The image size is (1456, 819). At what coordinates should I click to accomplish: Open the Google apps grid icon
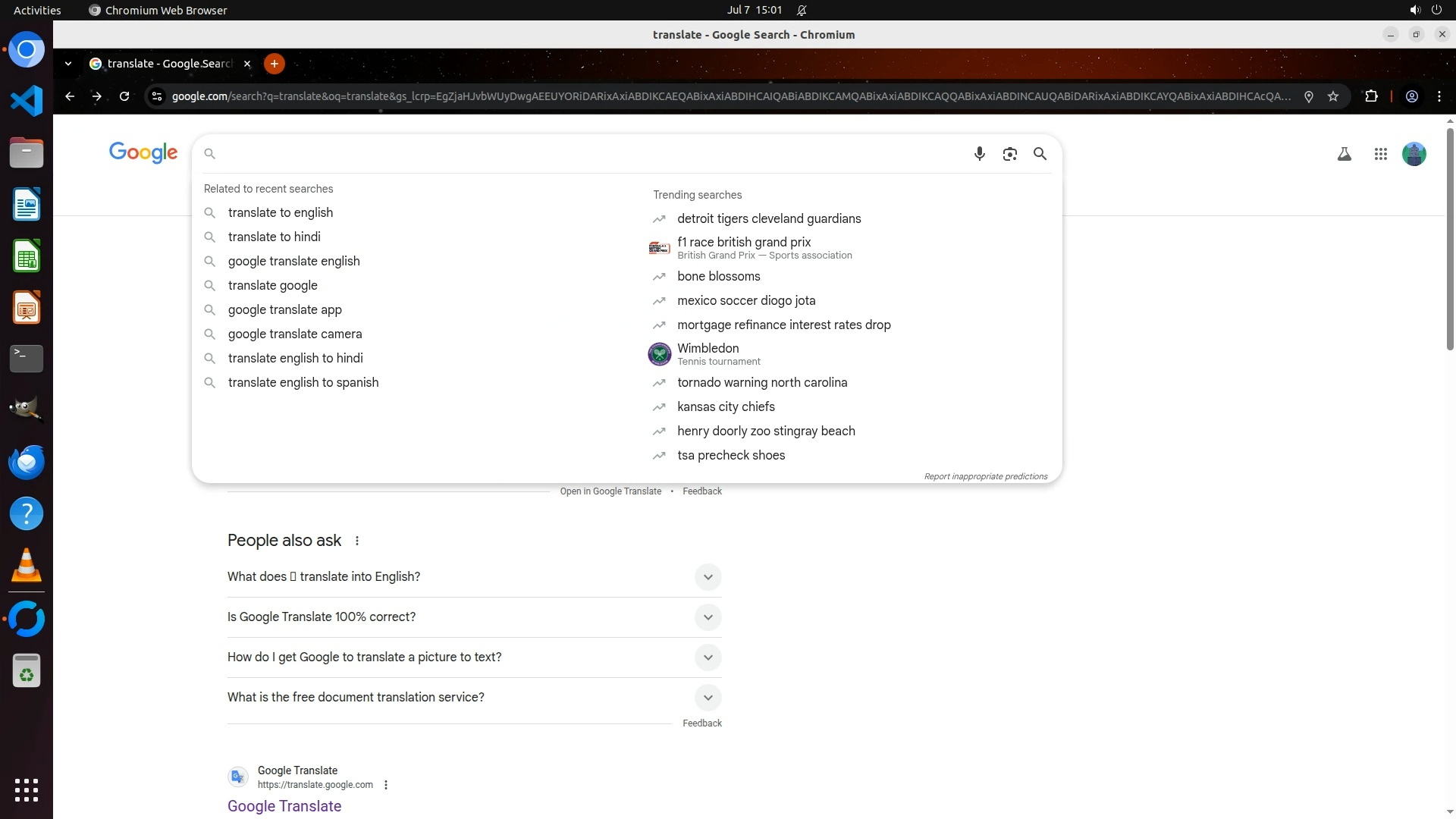[1380, 154]
